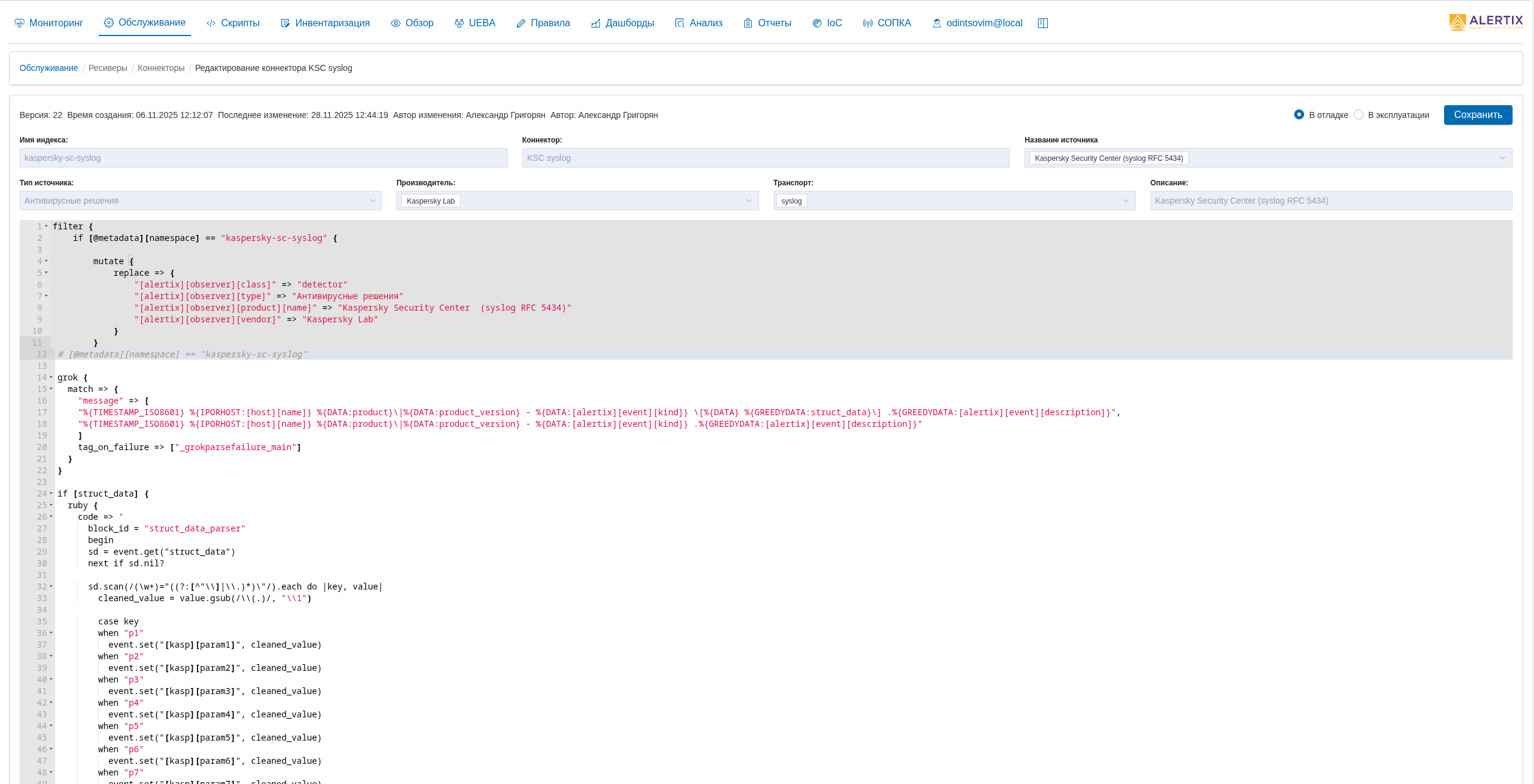This screenshot has width=1534, height=784.
Task: Open the documentation book icon
Action: (x=1043, y=23)
